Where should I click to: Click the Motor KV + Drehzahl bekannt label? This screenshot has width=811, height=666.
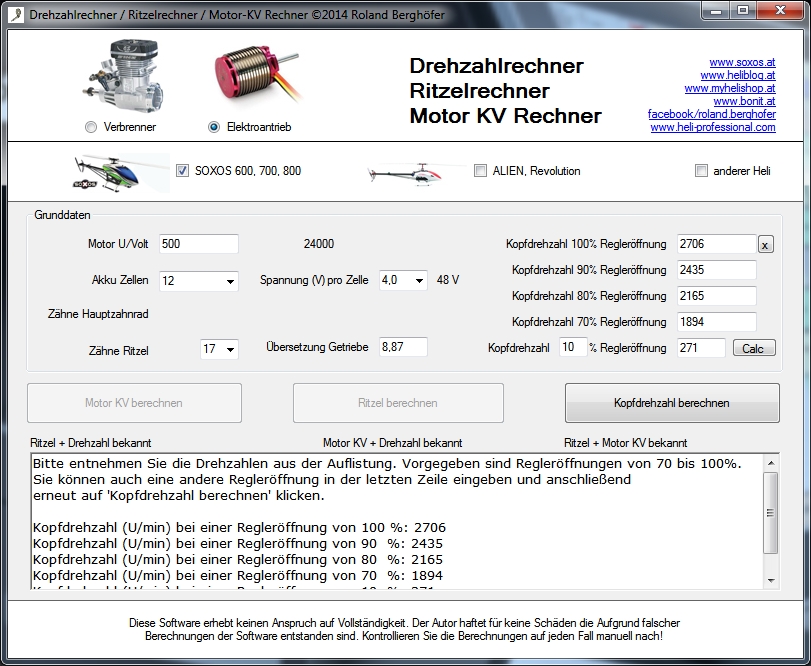(x=393, y=443)
